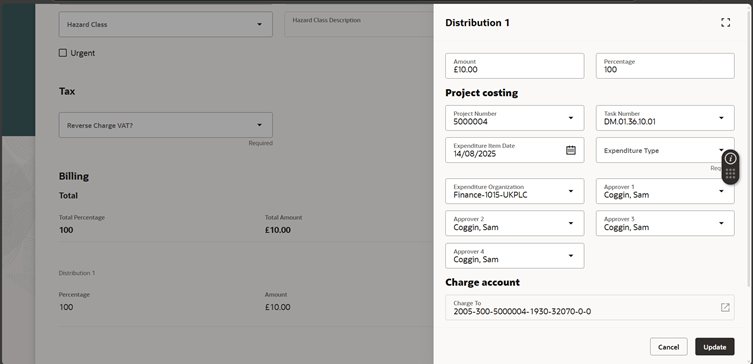Screen dimensions: 753x364
Task: Open the Reverse Charge VAT dropdown
Action: point(259,125)
